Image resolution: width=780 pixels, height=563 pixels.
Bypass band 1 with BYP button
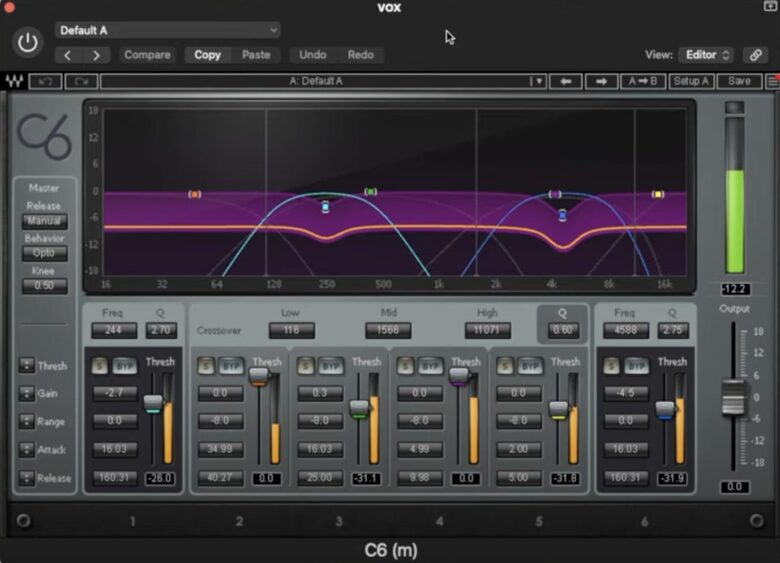(125, 366)
